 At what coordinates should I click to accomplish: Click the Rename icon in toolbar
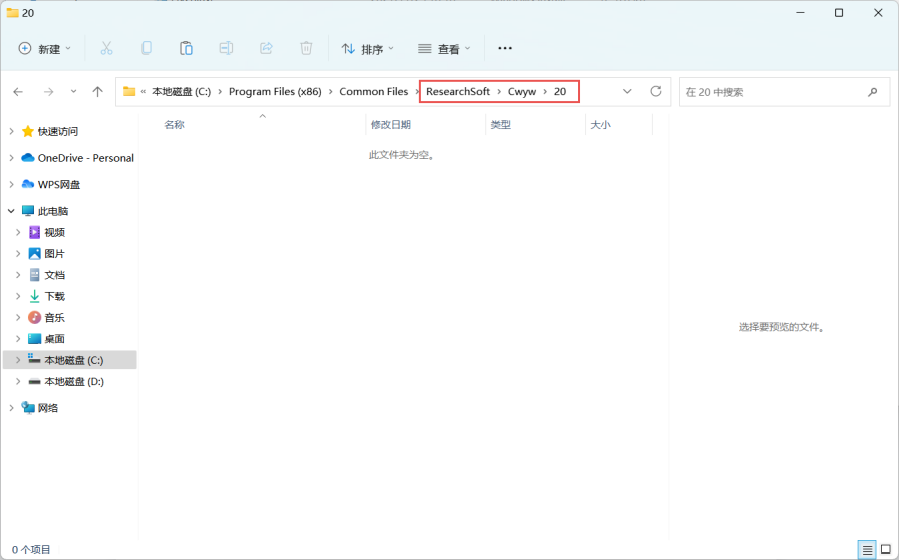coord(226,48)
